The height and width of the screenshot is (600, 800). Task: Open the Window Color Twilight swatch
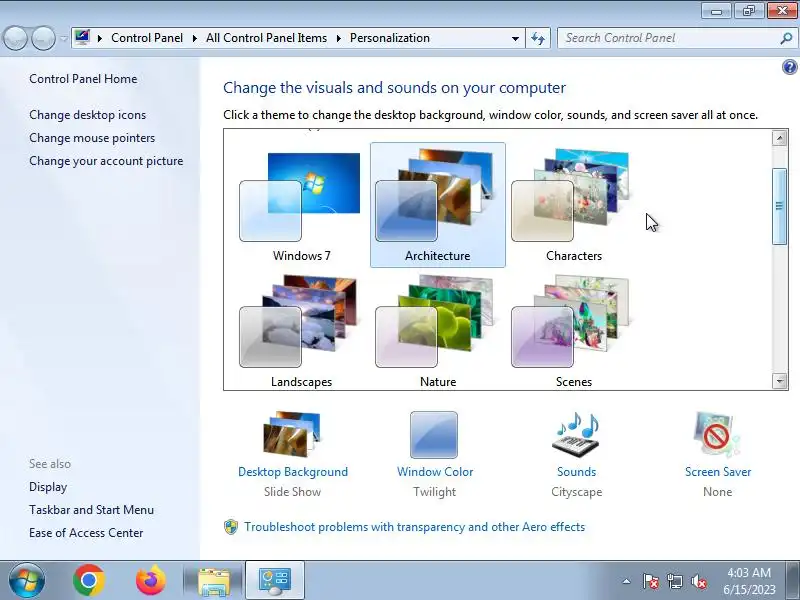(434, 435)
